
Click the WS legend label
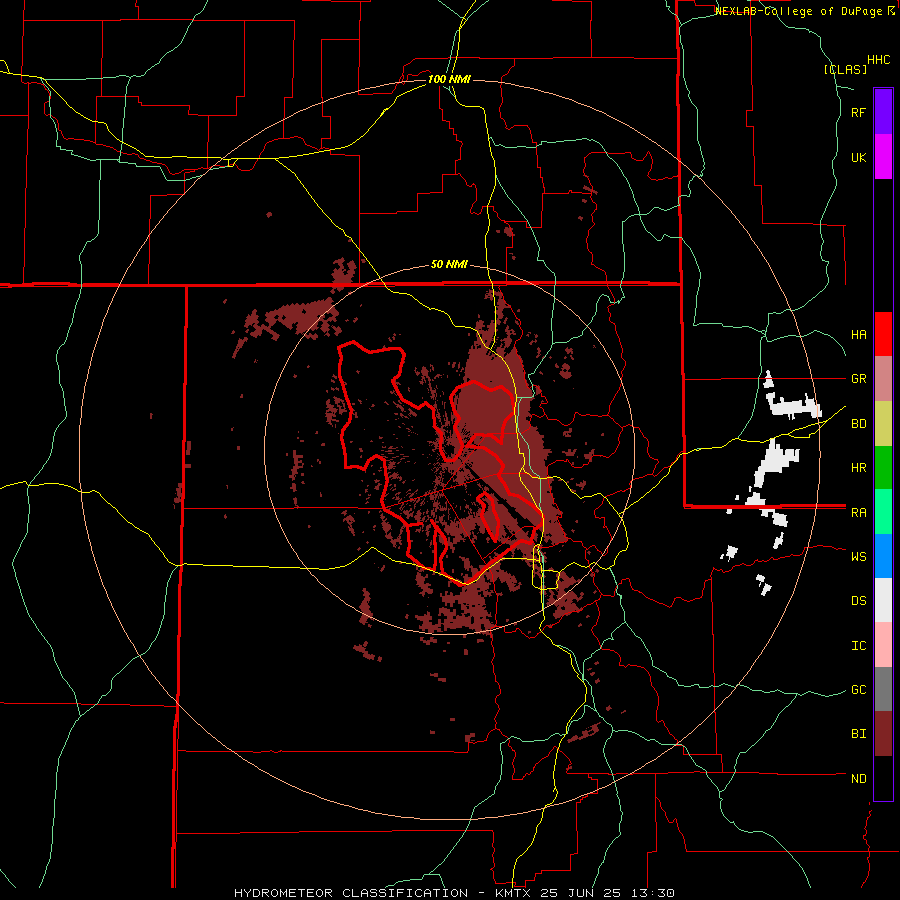[858, 556]
